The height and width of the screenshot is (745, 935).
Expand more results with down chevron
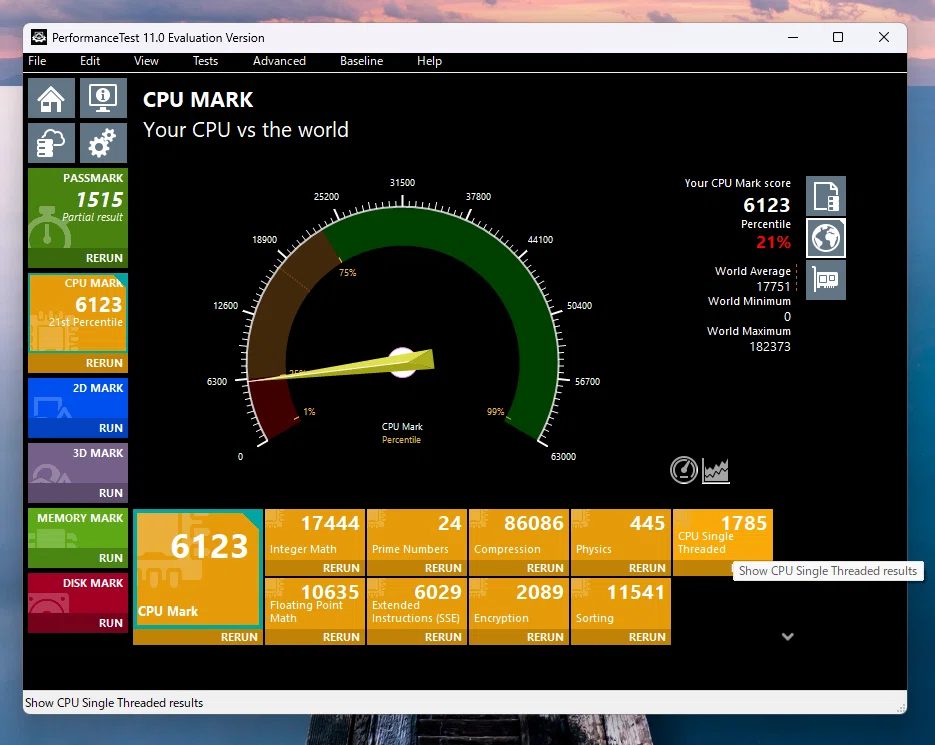point(788,636)
